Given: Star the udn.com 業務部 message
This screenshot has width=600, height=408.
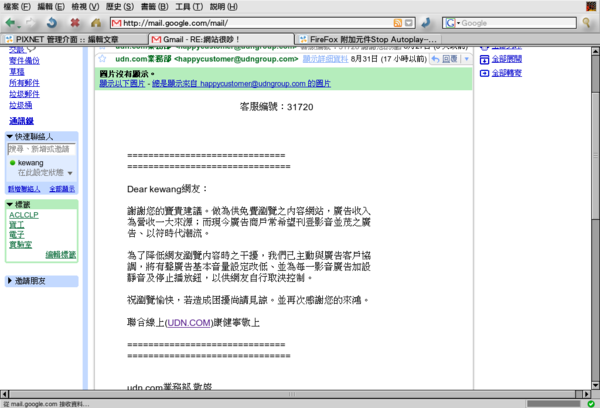Looking at the screenshot, I should (102, 59).
